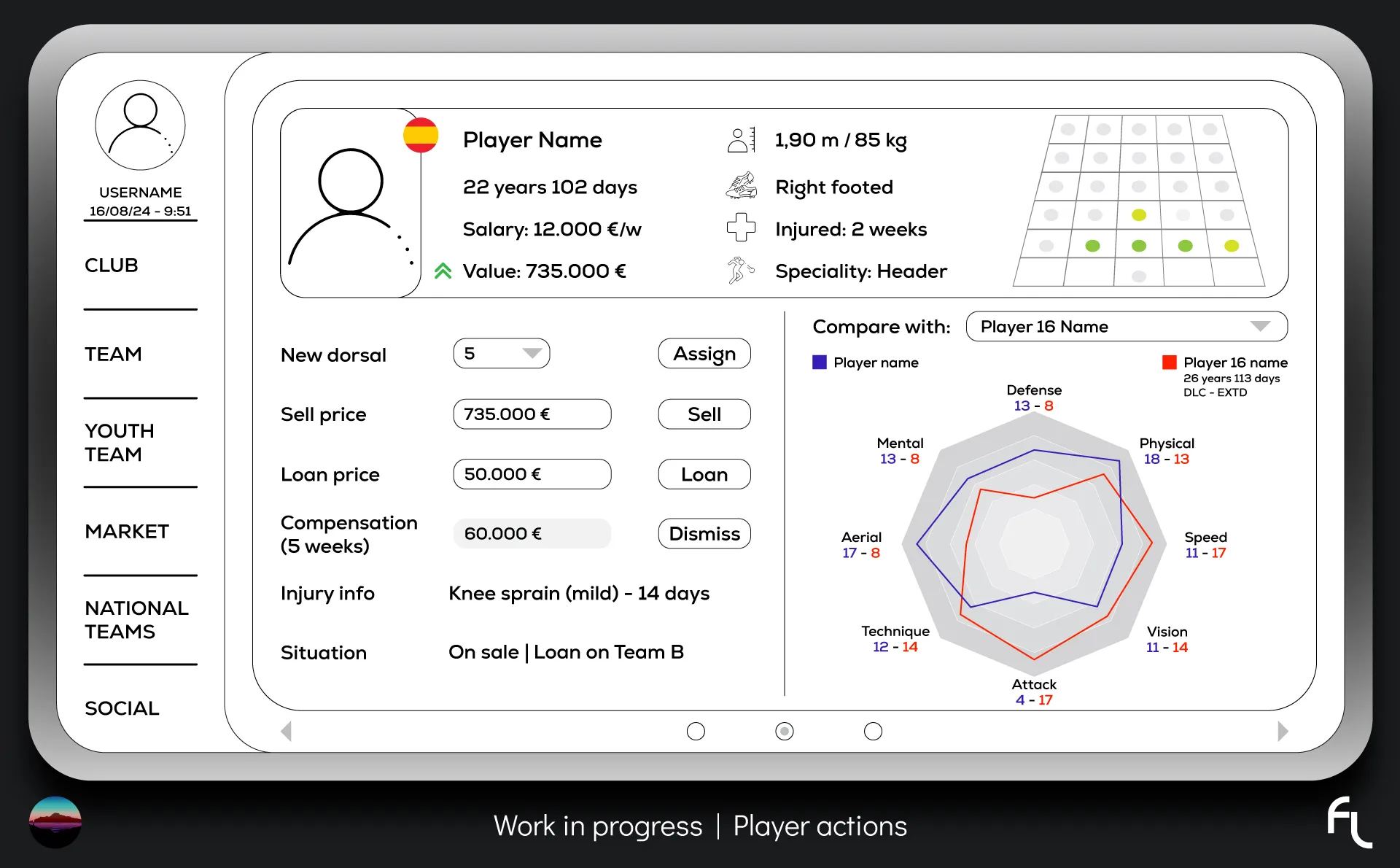Click the header speciality player icon
Screen dimensions: 1400x868
tap(740, 270)
